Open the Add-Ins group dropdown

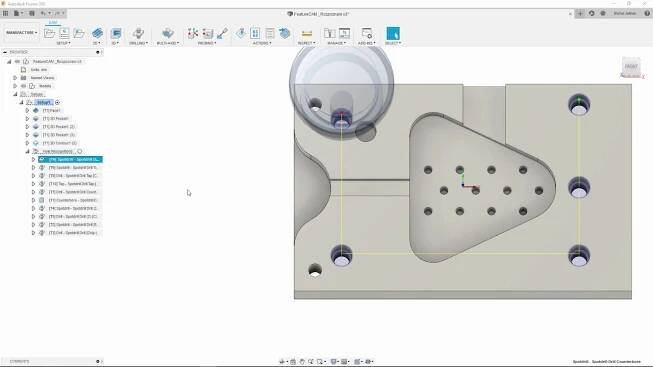pos(366,43)
